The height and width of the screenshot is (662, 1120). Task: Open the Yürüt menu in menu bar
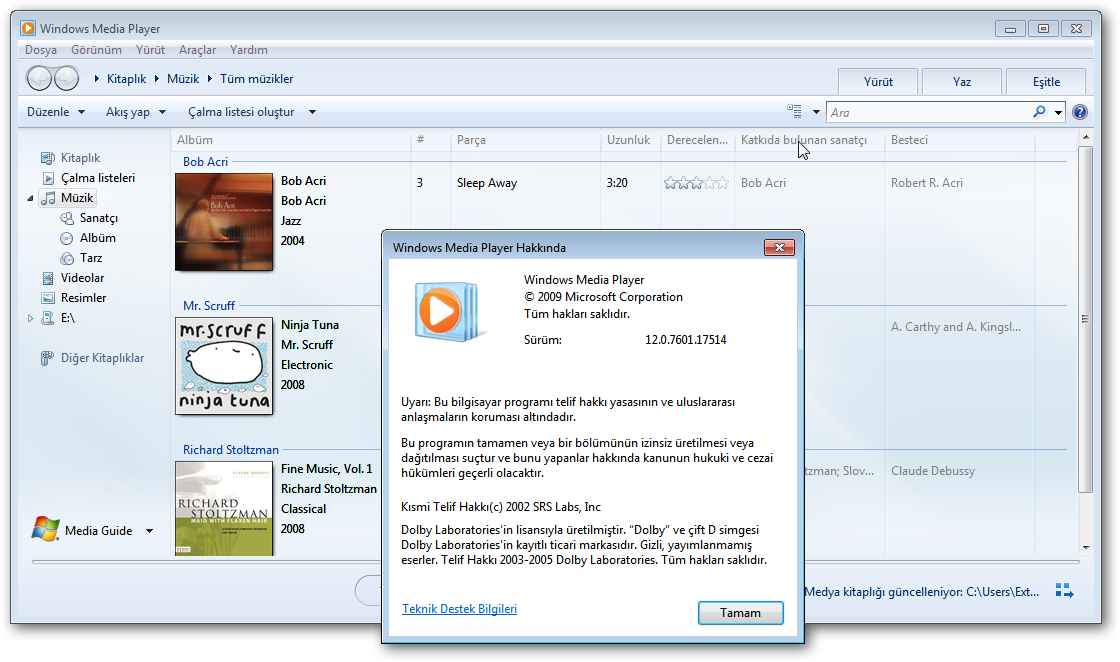(150, 50)
